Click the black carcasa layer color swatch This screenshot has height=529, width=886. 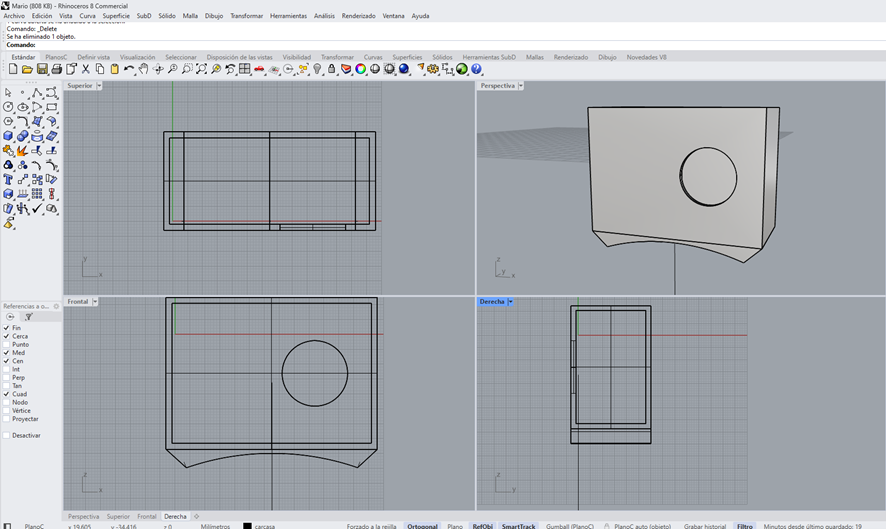pos(247,526)
